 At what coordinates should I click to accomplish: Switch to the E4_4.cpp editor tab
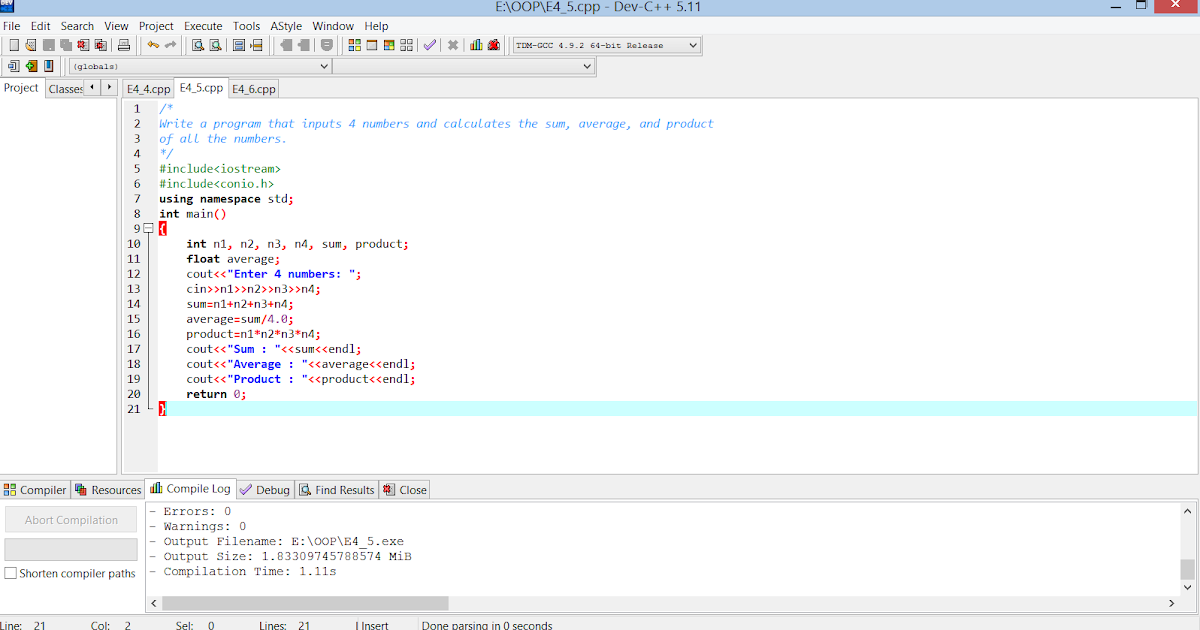coord(148,89)
